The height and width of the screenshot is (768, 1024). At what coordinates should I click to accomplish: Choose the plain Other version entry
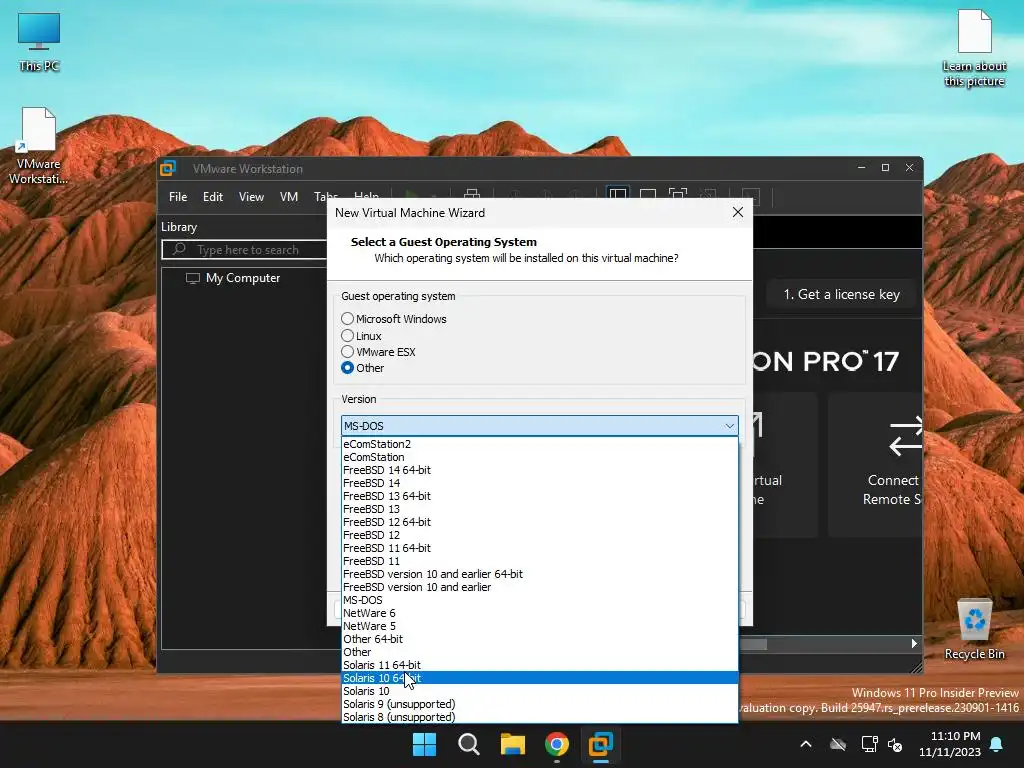click(539, 652)
